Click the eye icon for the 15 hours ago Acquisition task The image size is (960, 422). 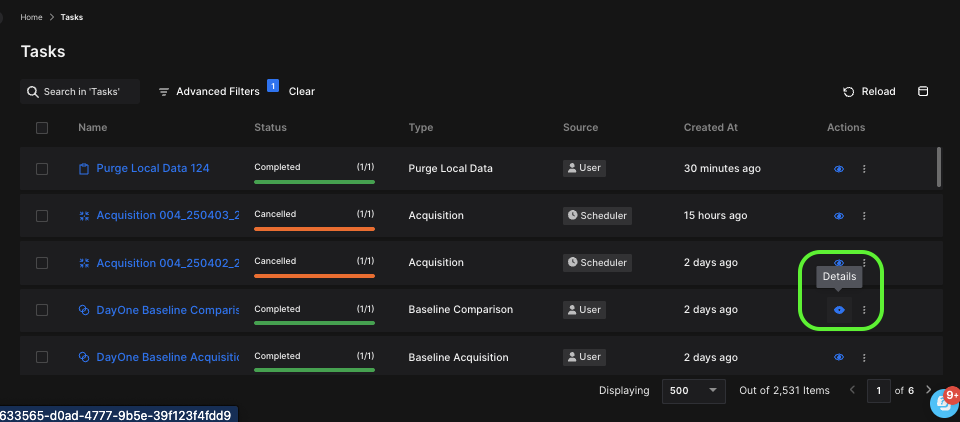click(x=839, y=216)
